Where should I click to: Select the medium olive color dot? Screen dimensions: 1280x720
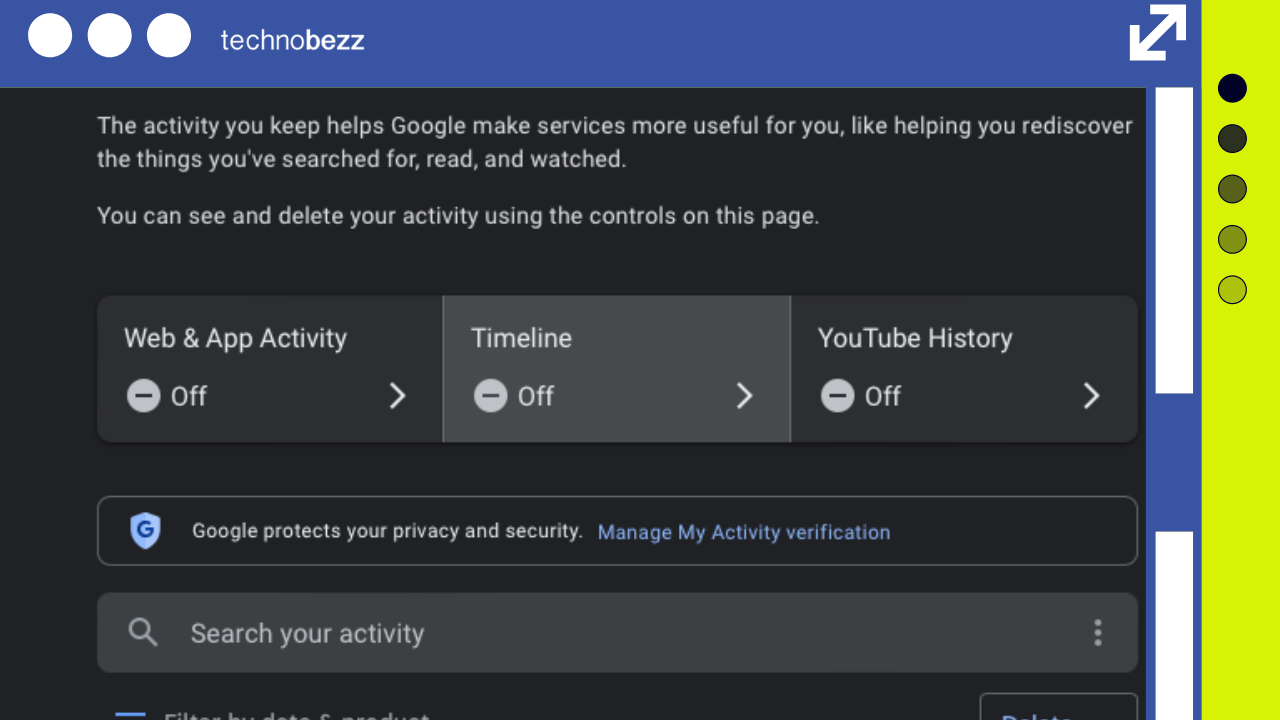pos(1232,189)
